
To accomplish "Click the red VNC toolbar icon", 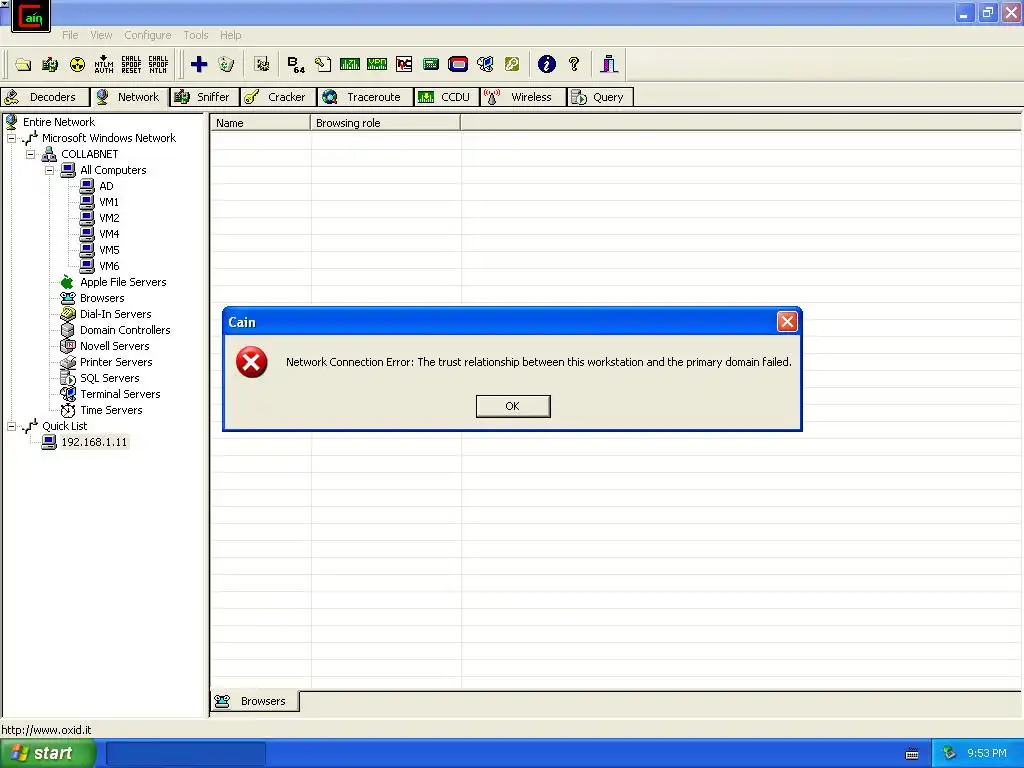I will 404,64.
